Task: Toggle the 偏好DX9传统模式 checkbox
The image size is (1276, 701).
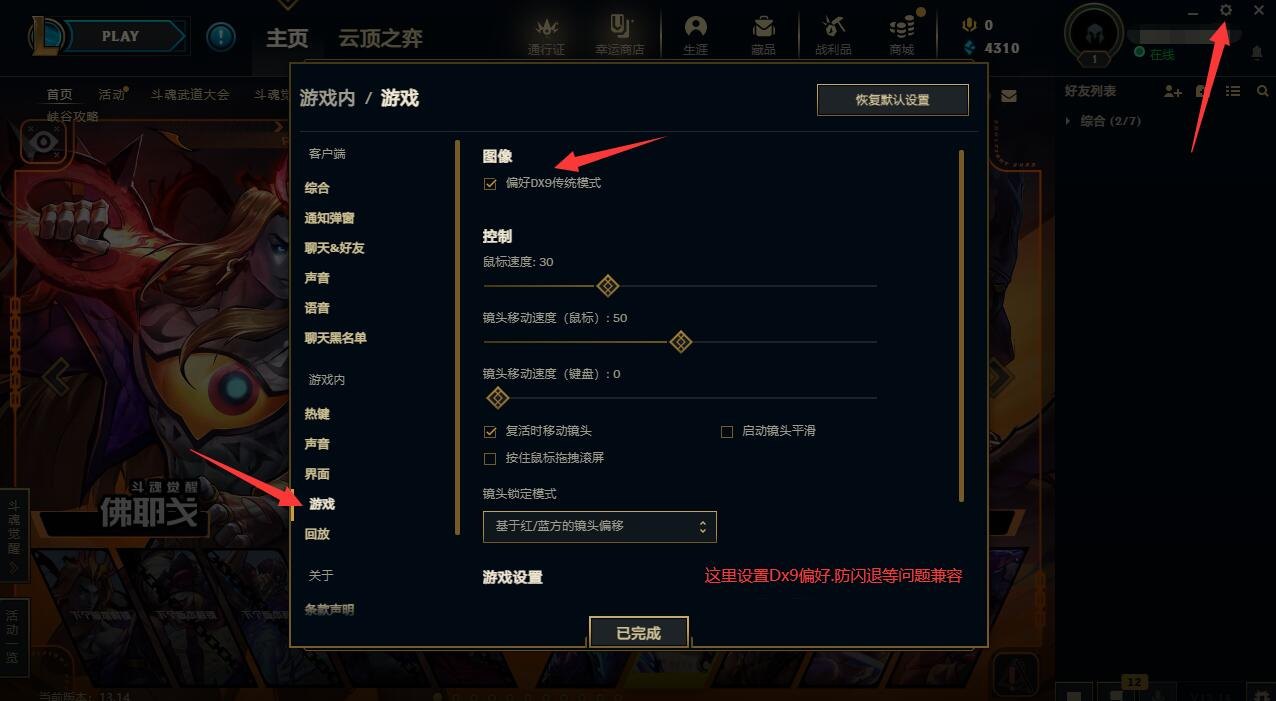Action: coord(490,184)
